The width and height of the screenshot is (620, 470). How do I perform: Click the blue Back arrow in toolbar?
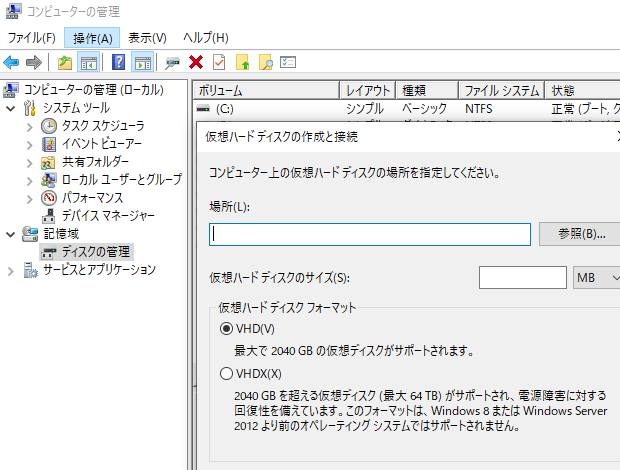[12, 63]
